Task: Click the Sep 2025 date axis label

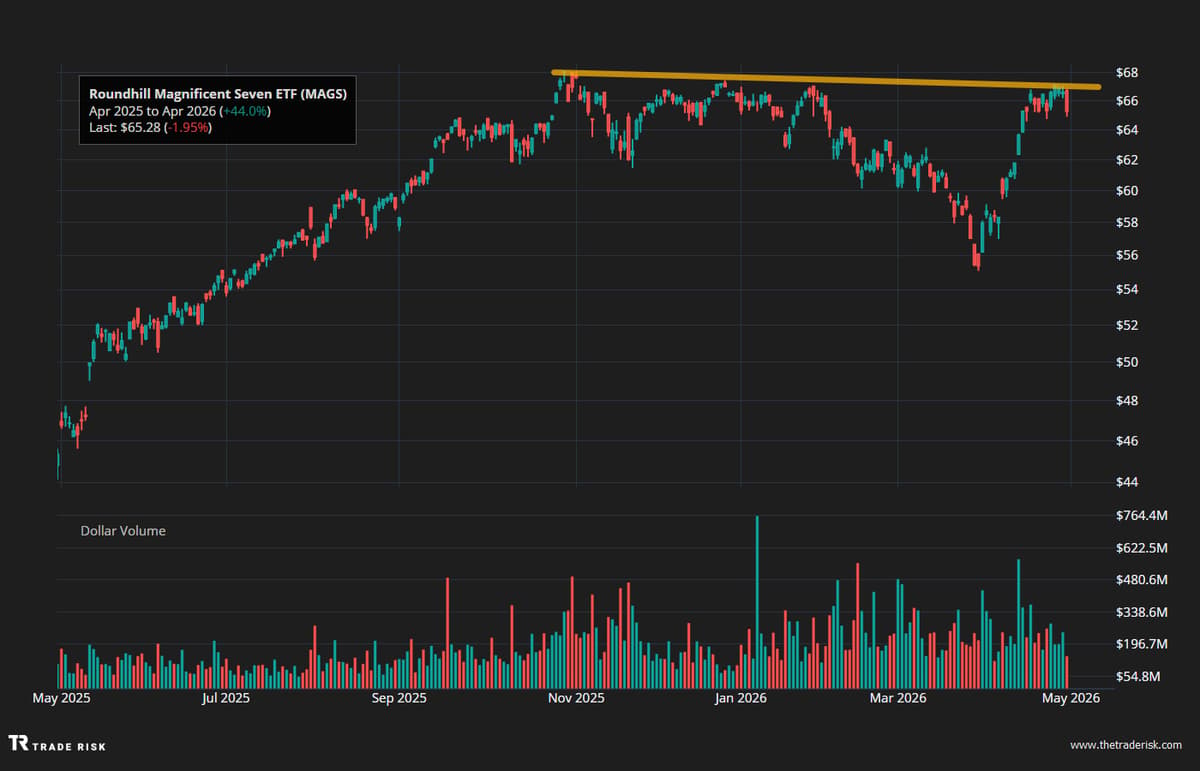Action: 398,698
